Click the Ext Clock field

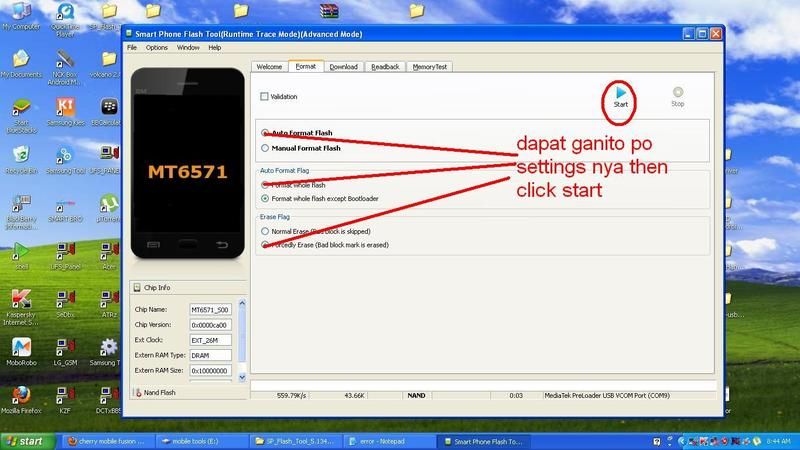tap(210, 340)
